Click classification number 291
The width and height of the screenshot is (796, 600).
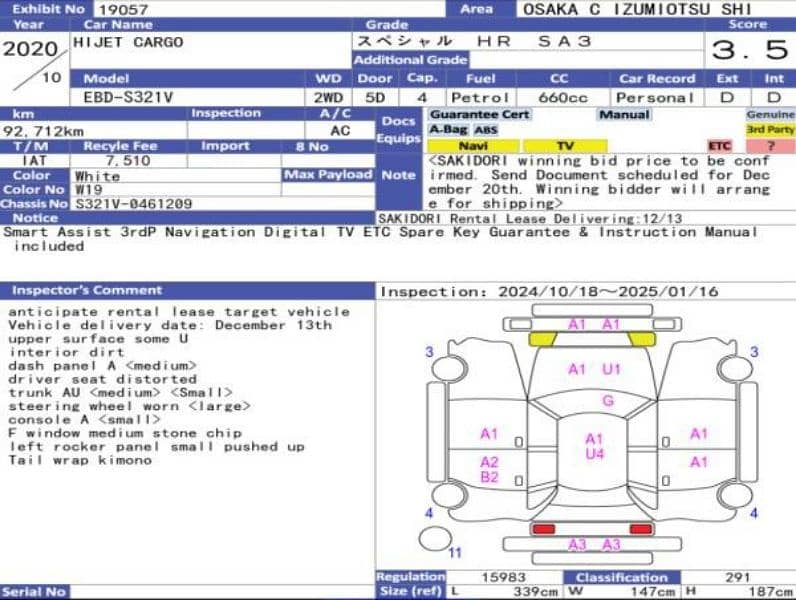click(x=738, y=577)
